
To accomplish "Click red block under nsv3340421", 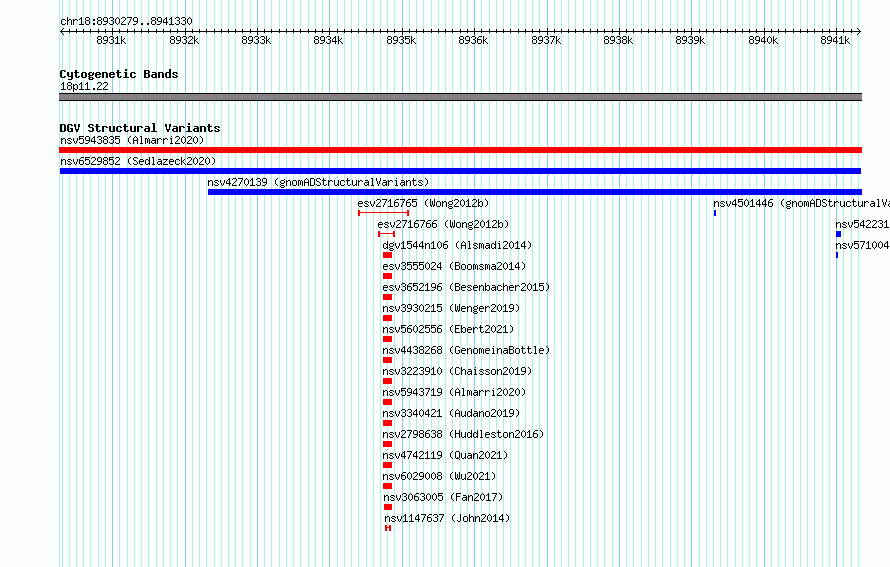I will point(388,423).
